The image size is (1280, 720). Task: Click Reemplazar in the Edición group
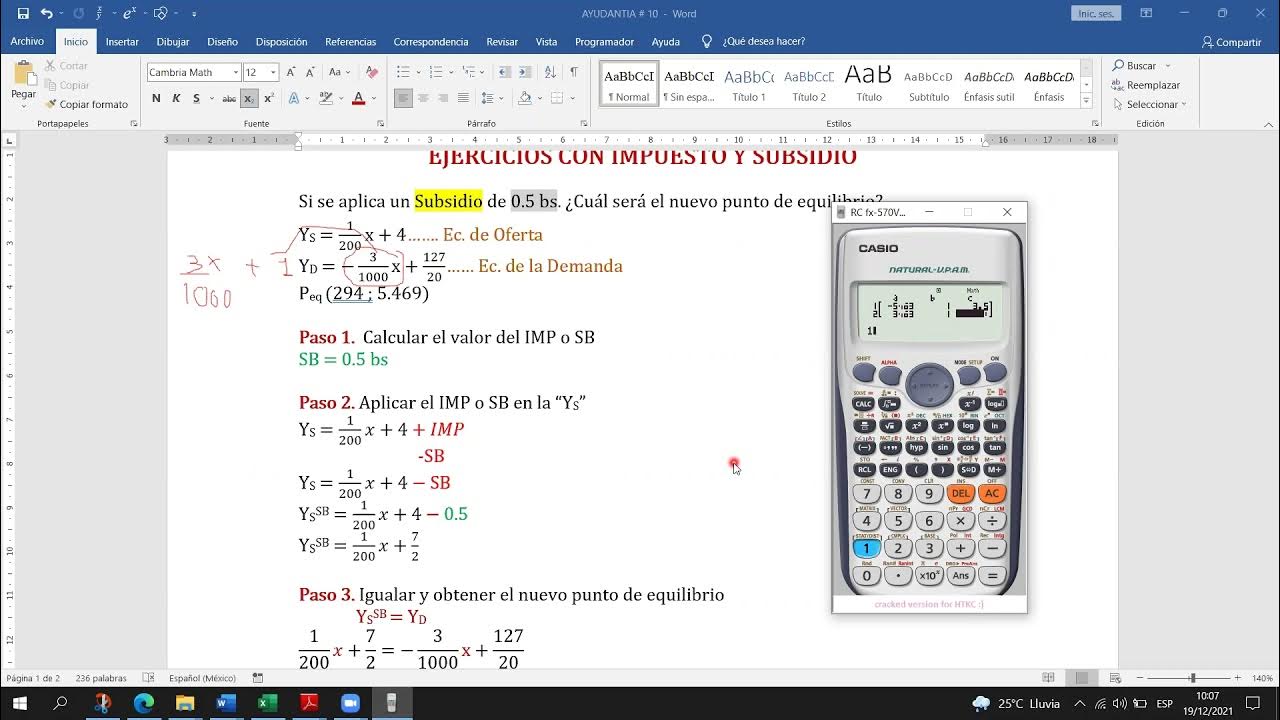pos(1146,85)
